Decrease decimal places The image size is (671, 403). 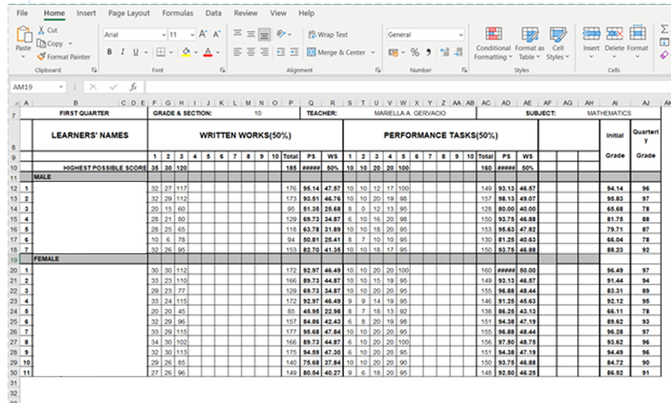[459, 52]
